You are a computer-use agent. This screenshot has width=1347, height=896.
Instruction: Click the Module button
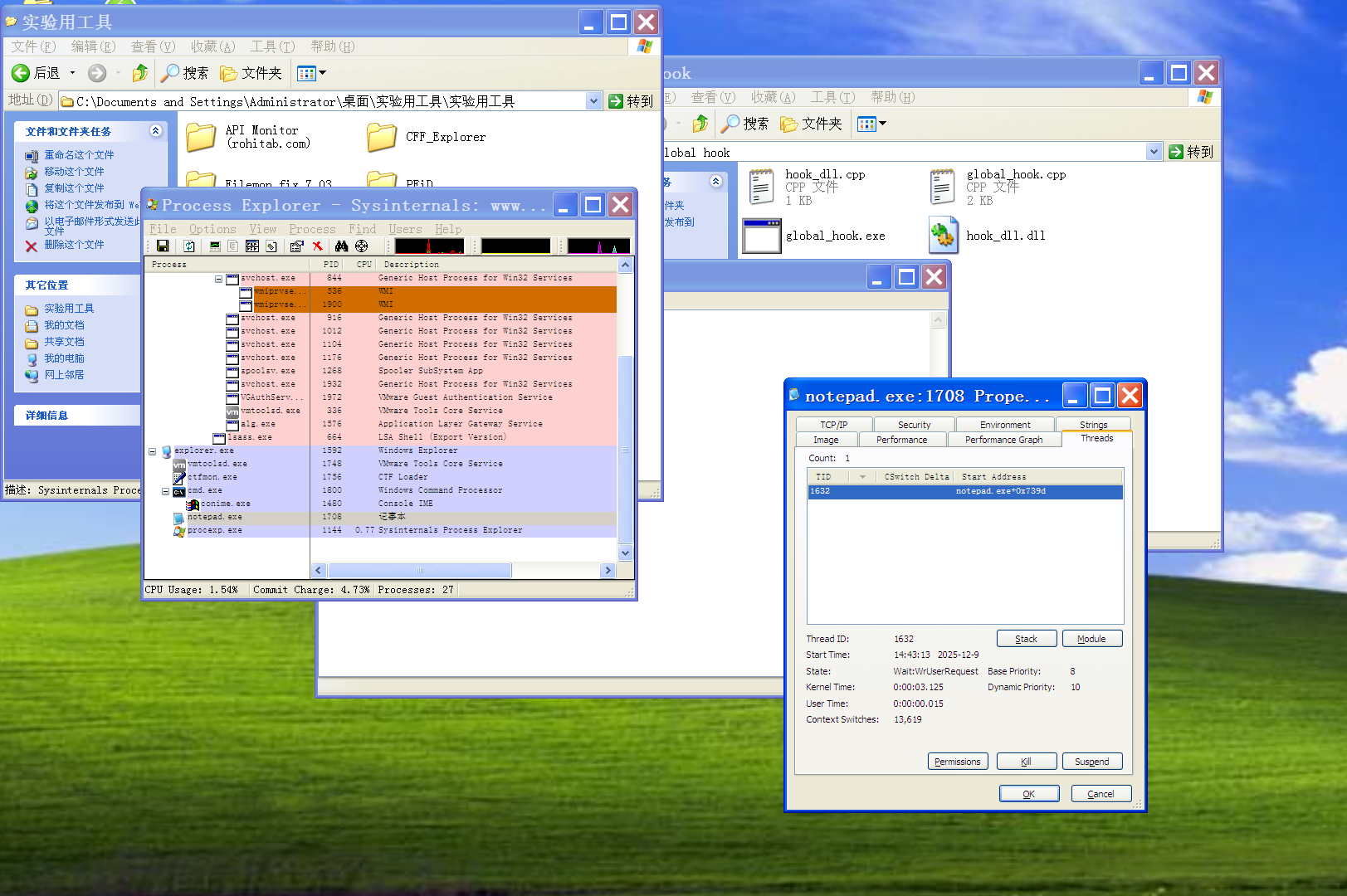click(x=1092, y=639)
